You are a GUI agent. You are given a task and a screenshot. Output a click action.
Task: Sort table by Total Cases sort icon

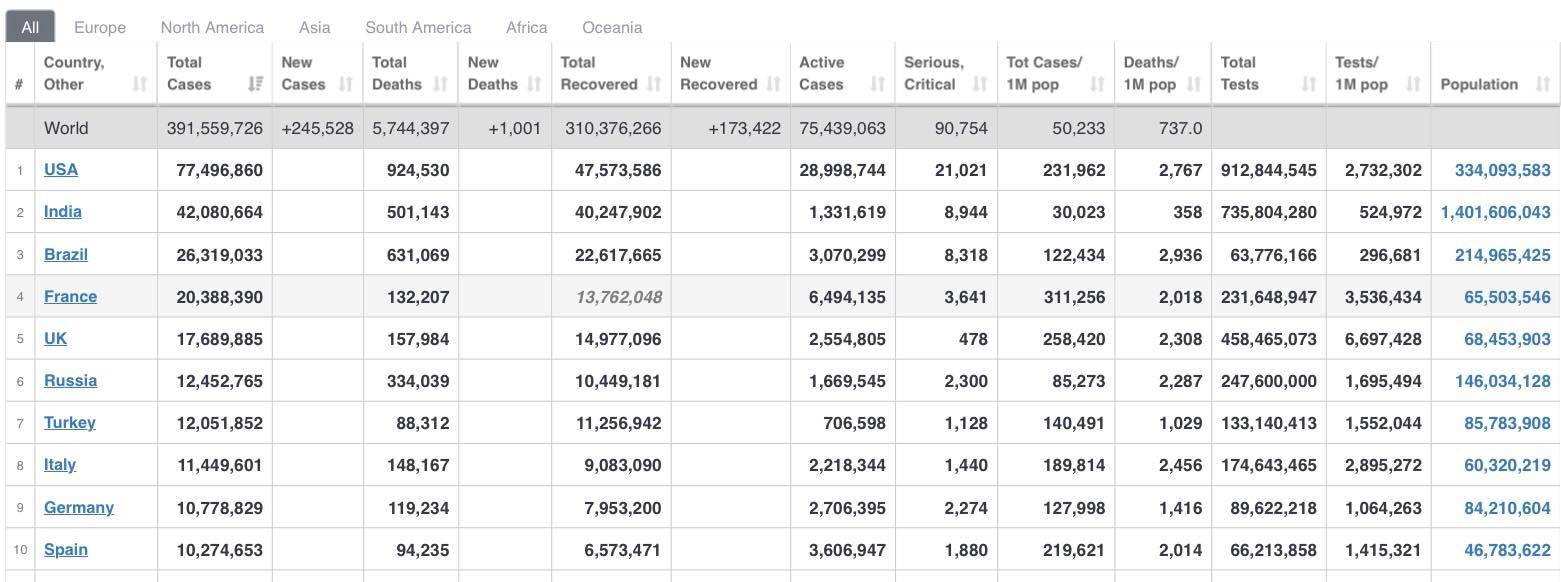coord(255,85)
